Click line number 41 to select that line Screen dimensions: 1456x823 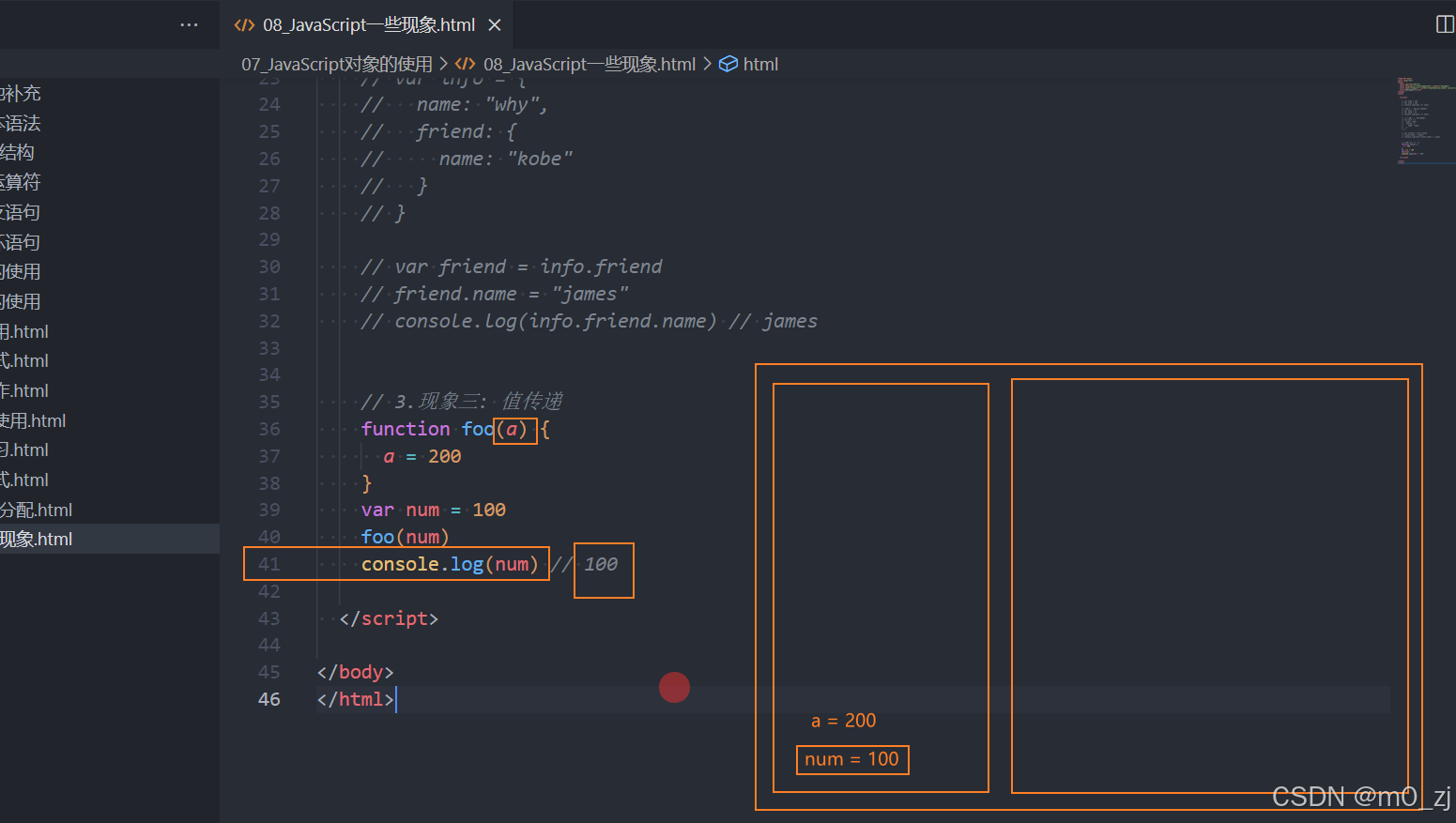tap(269, 563)
